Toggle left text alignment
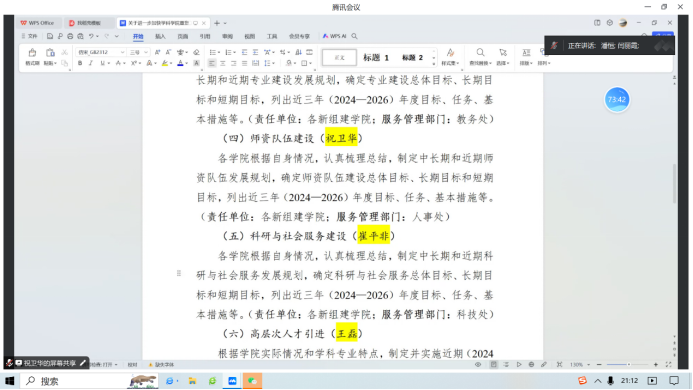The image size is (693, 390). tap(212, 63)
